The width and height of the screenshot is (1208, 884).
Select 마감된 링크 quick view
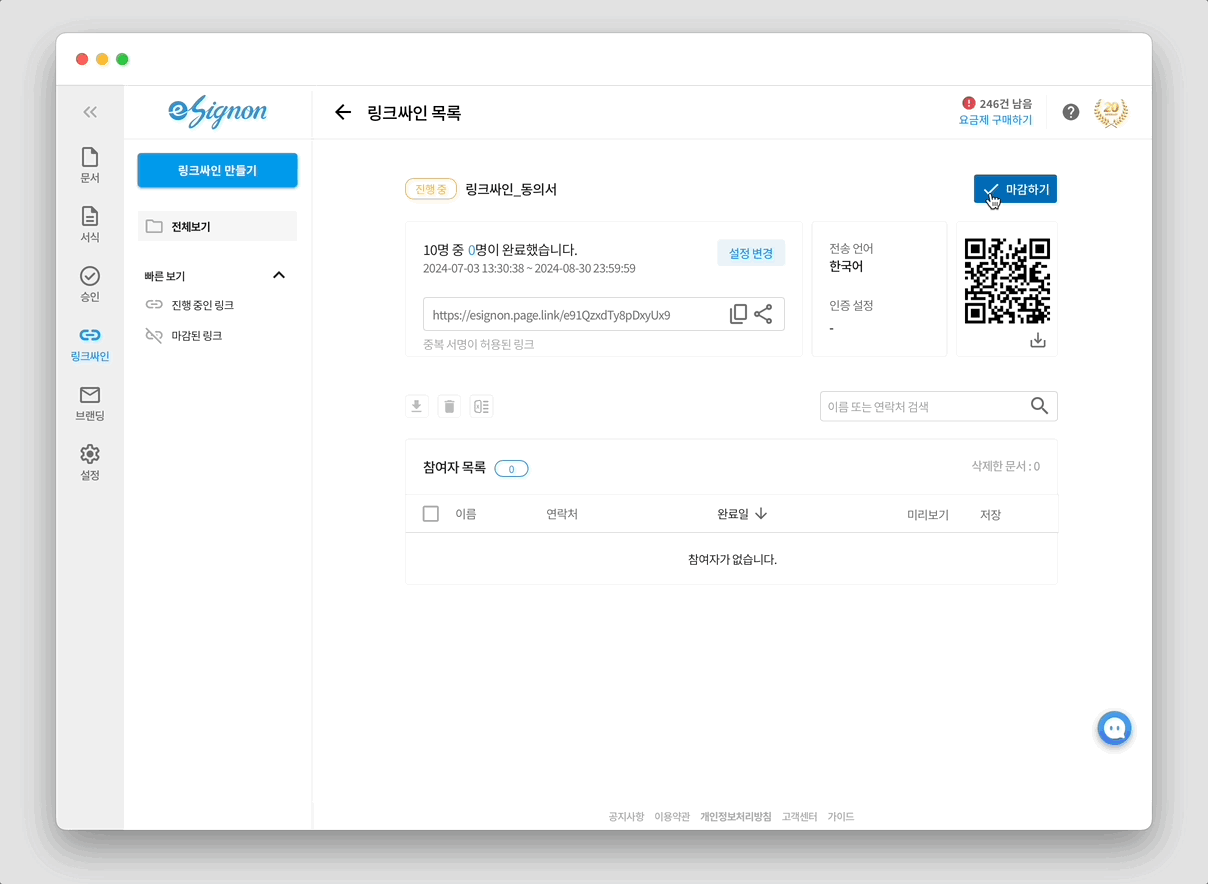[184, 336]
